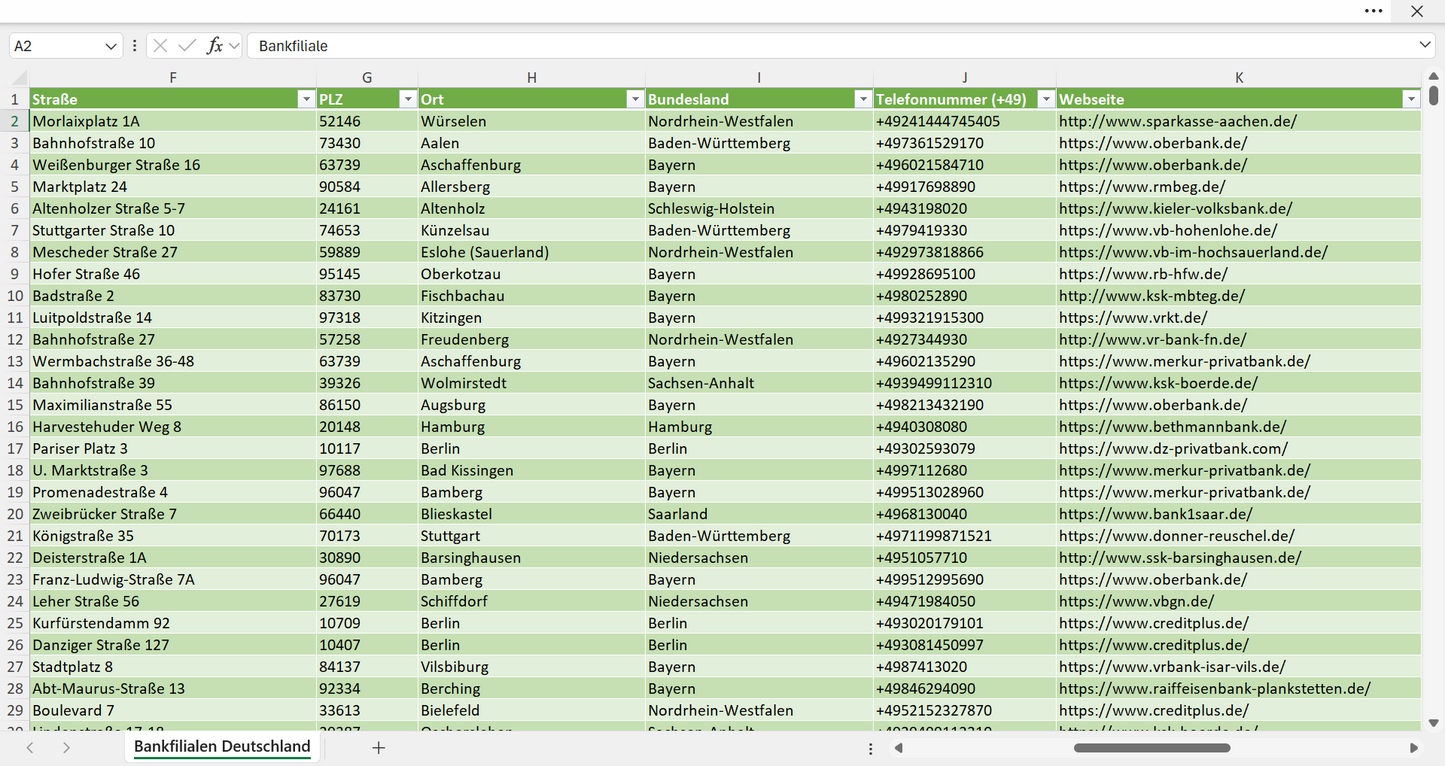This screenshot has width=1445, height=766.
Task: Click the vertical scrollbar thumb
Action: pos(1434,96)
